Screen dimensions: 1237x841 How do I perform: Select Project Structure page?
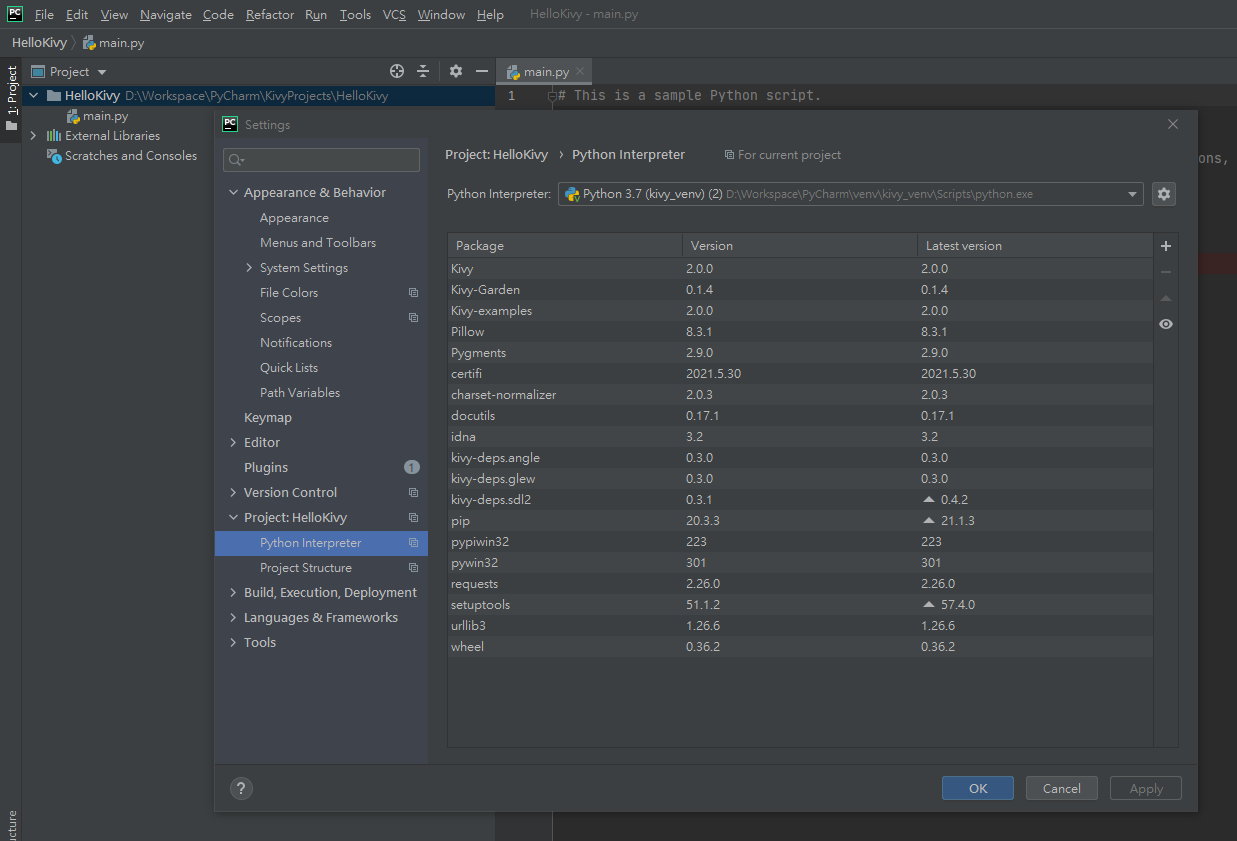[x=306, y=568]
